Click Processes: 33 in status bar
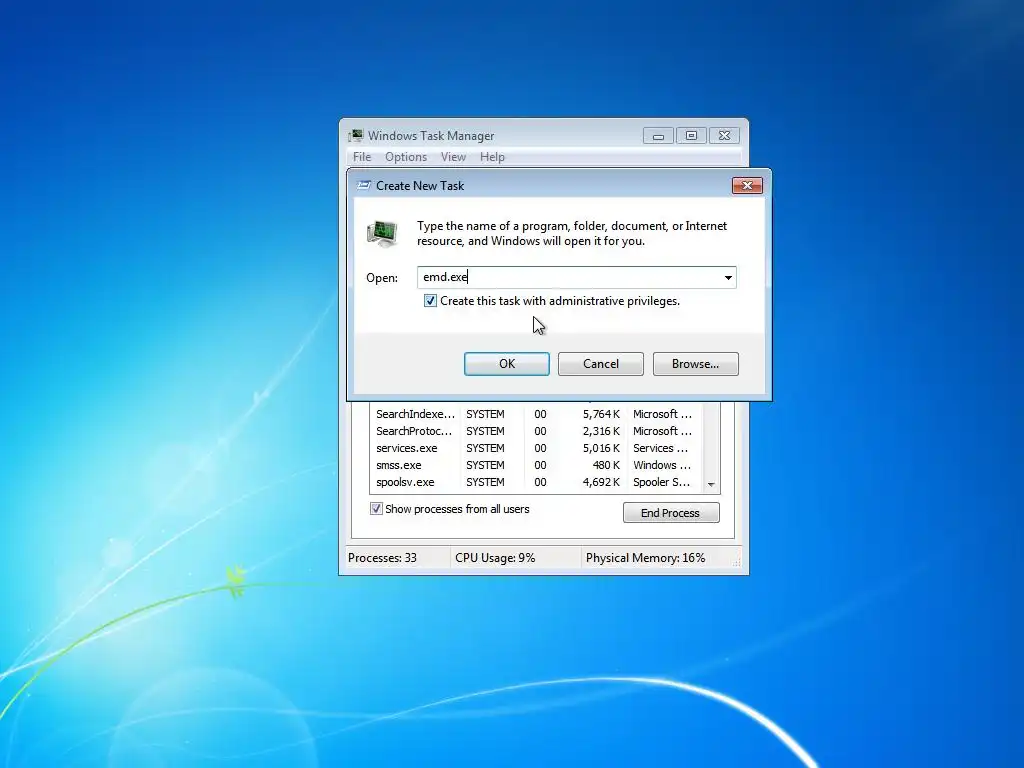The height and width of the screenshot is (768, 1024). pos(382,558)
